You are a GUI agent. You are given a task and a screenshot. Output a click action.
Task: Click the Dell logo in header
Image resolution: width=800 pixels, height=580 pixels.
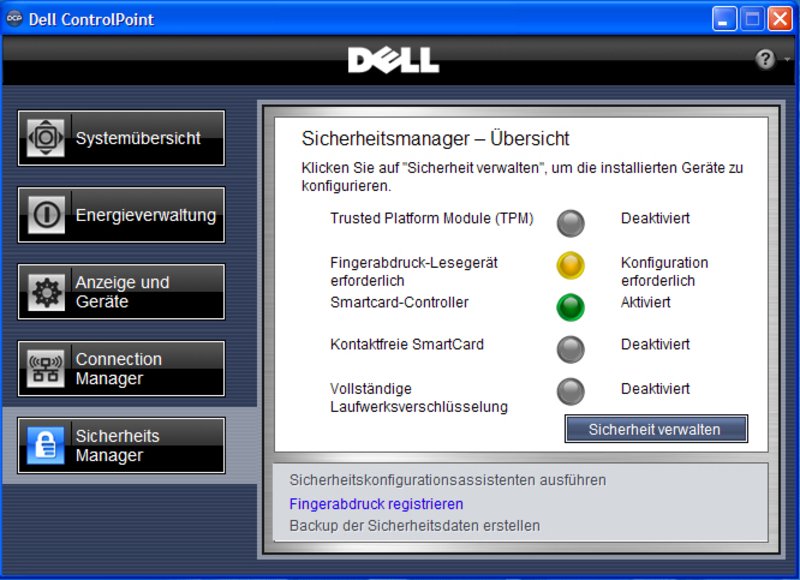pyautogui.click(x=393, y=60)
